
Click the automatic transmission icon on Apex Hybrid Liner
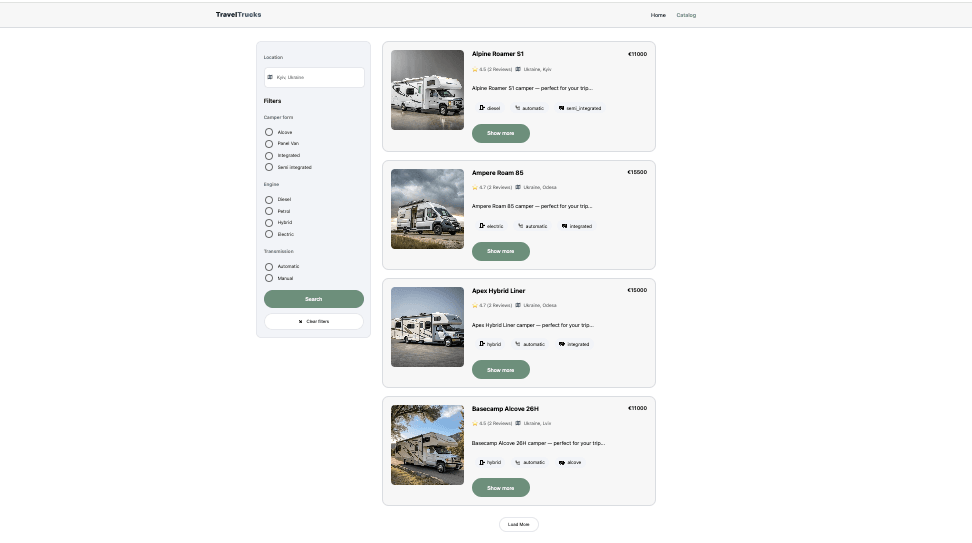click(518, 344)
